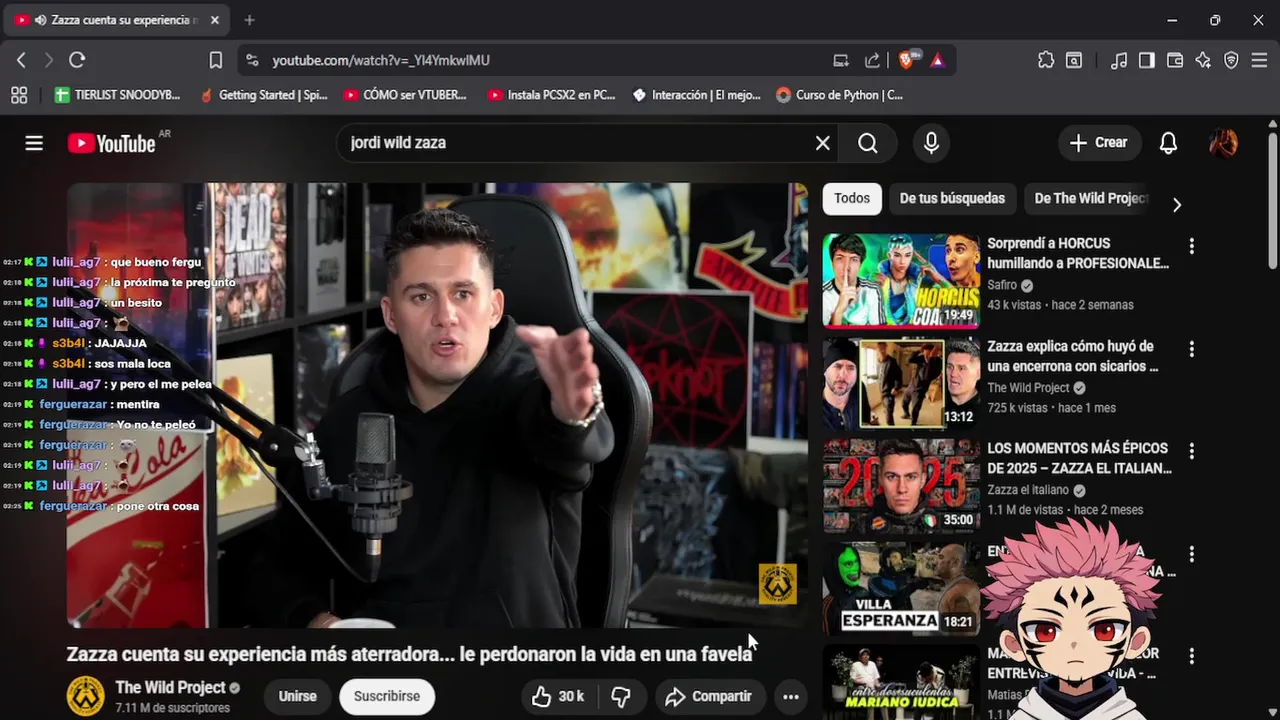The width and height of the screenshot is (1280, 720).
Task: Dislike the video with thumbs down
Action: coord(621,696)
